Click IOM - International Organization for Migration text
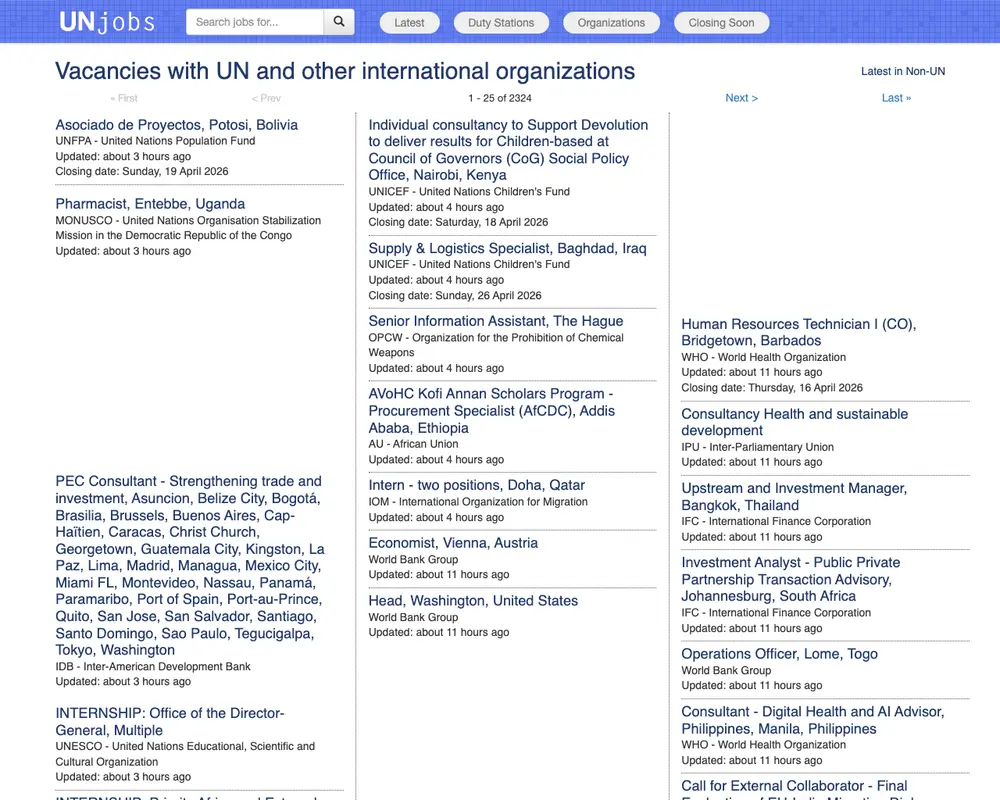 (478, 502)
